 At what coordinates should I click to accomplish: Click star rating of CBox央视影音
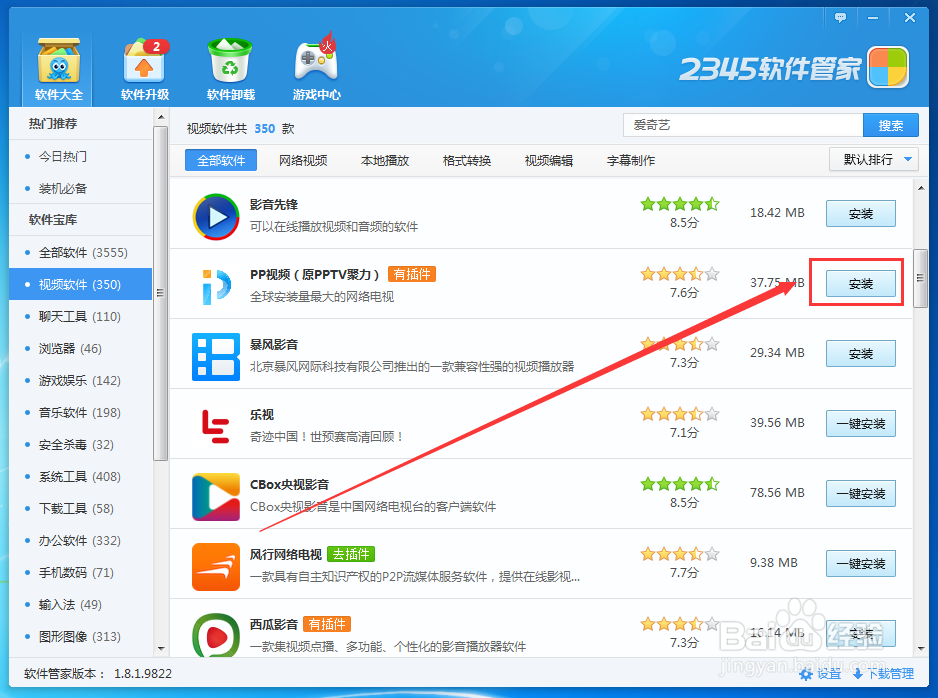680,484
